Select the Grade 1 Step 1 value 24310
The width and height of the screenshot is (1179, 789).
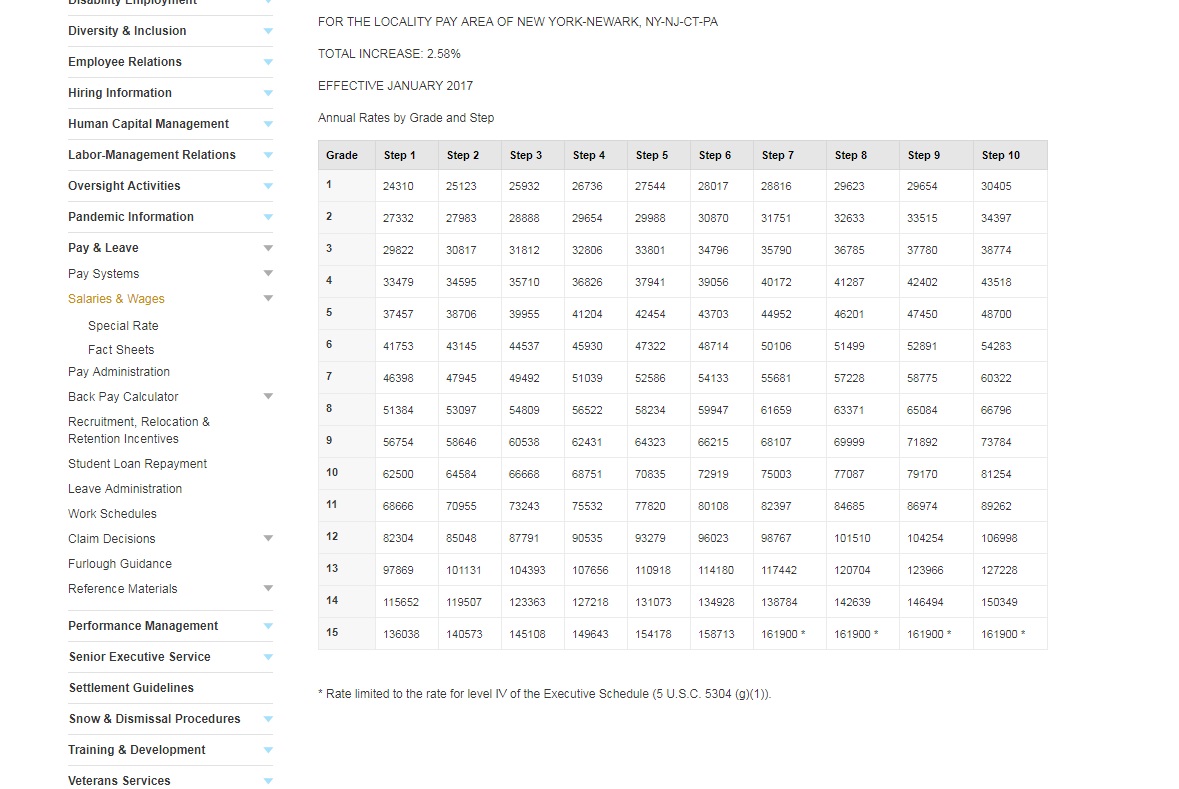398,186
